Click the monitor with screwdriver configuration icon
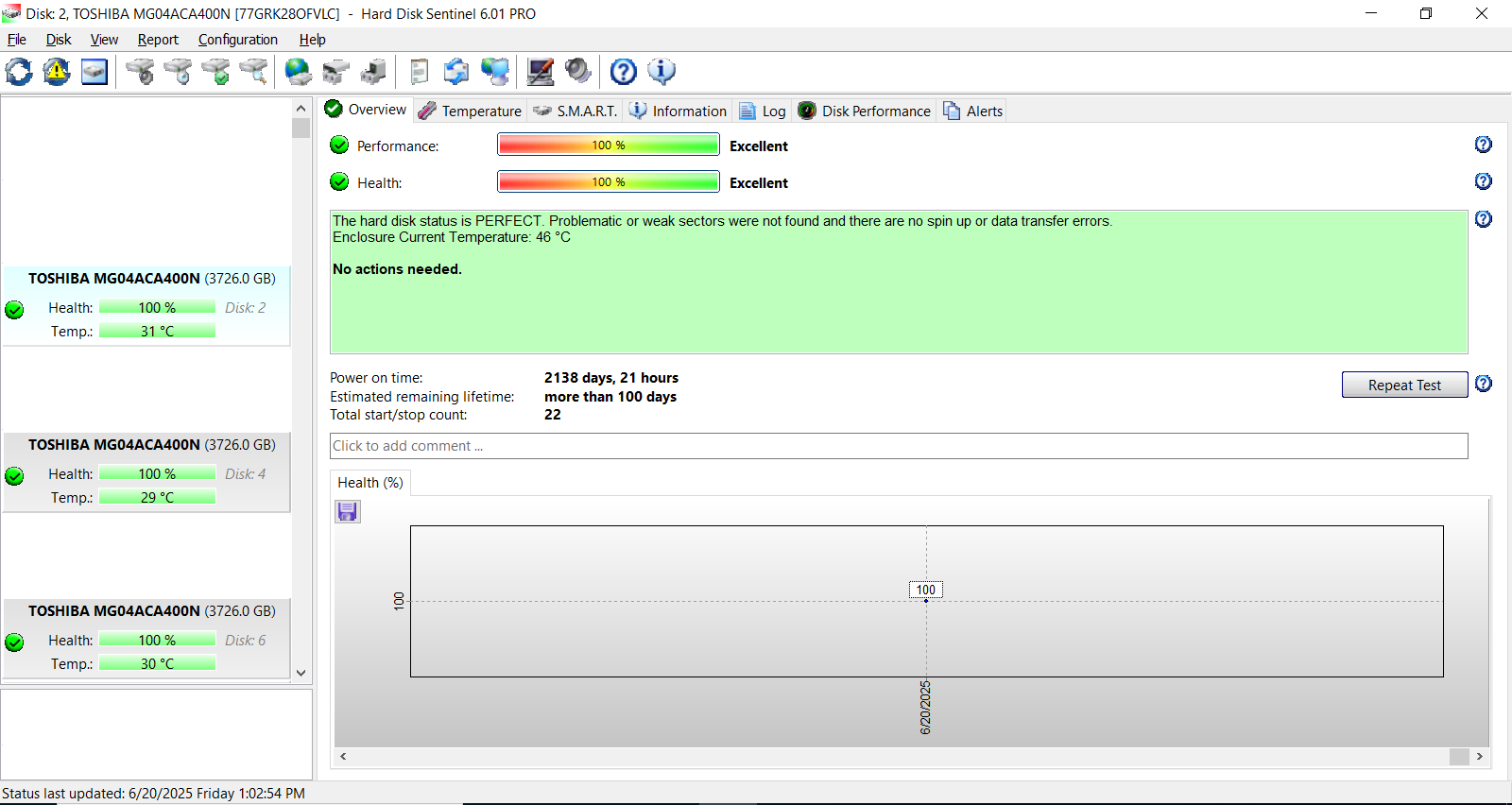The image size is (1512, 805). pyautogui.click(x=541, y=72)
